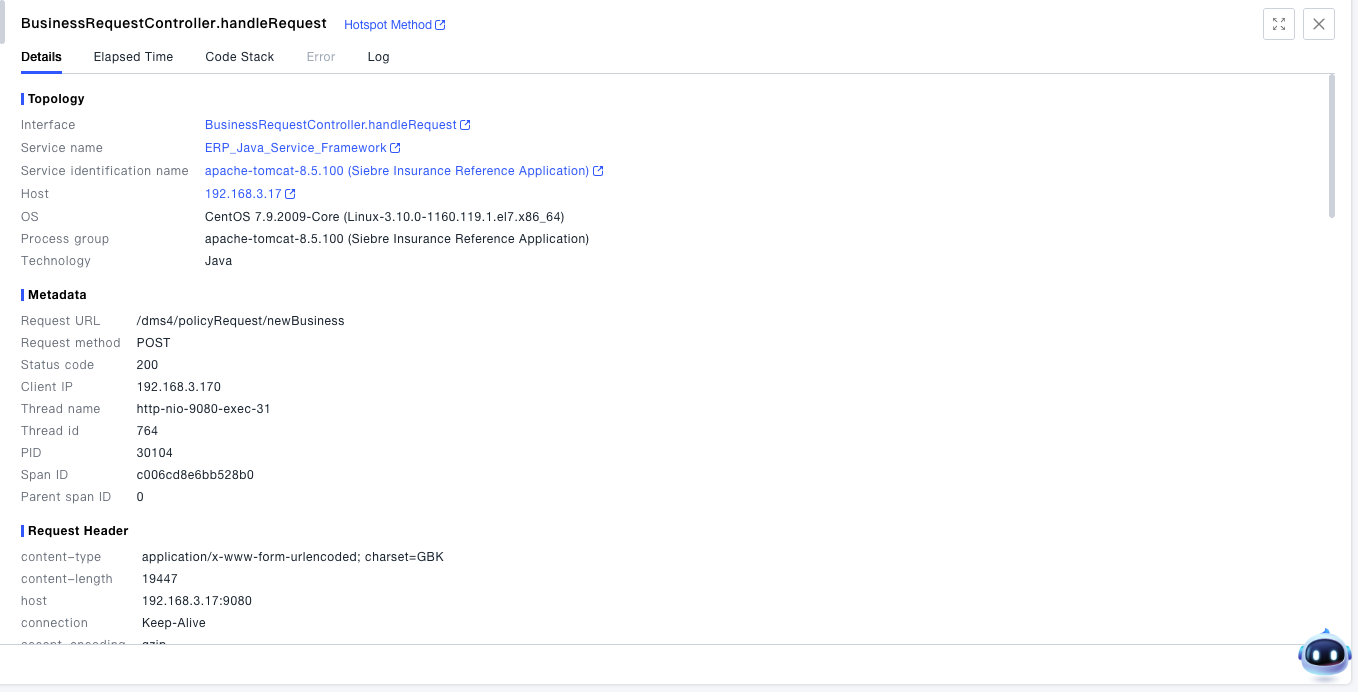Click the fullscreen expand icon

tap(1279, 24)
